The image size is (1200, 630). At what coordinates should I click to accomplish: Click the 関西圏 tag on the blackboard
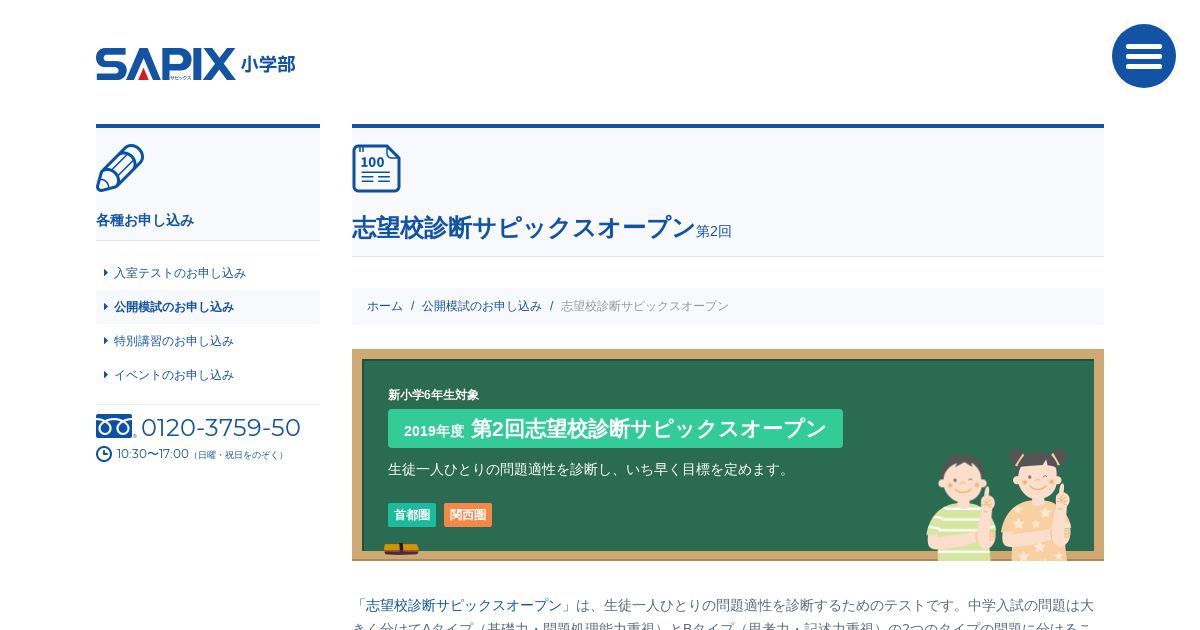468,515
